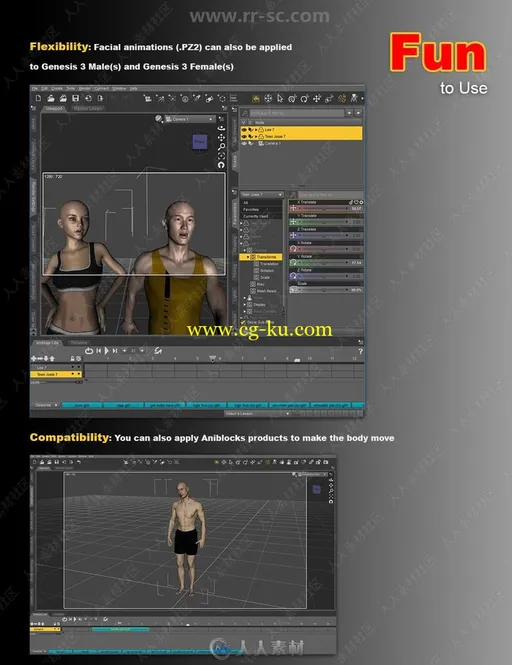Screen dimensions: 512x665
Task: Select the Currently Used filter
Action: 261,216
